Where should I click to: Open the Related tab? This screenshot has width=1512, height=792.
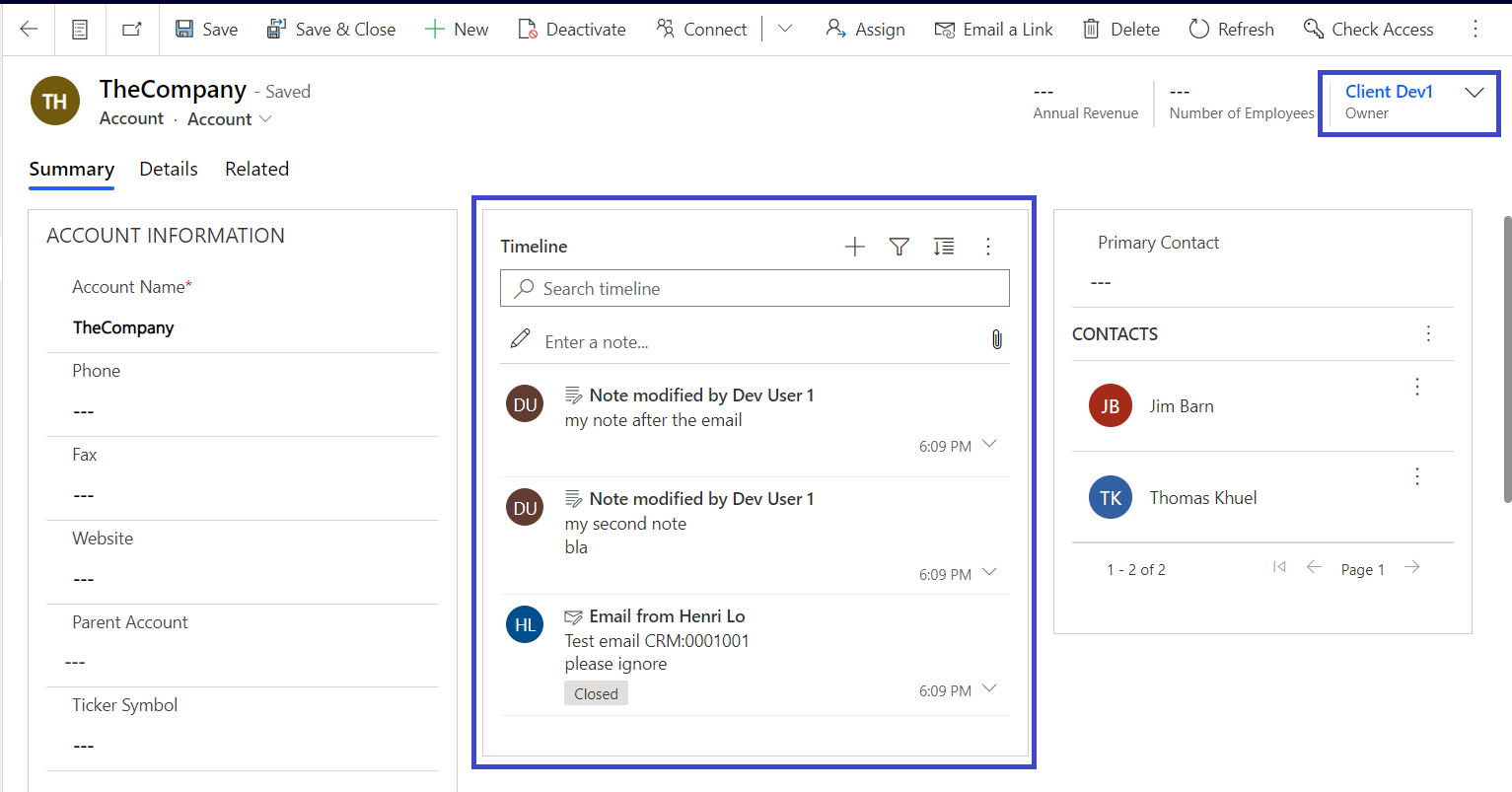coord(256,169)
